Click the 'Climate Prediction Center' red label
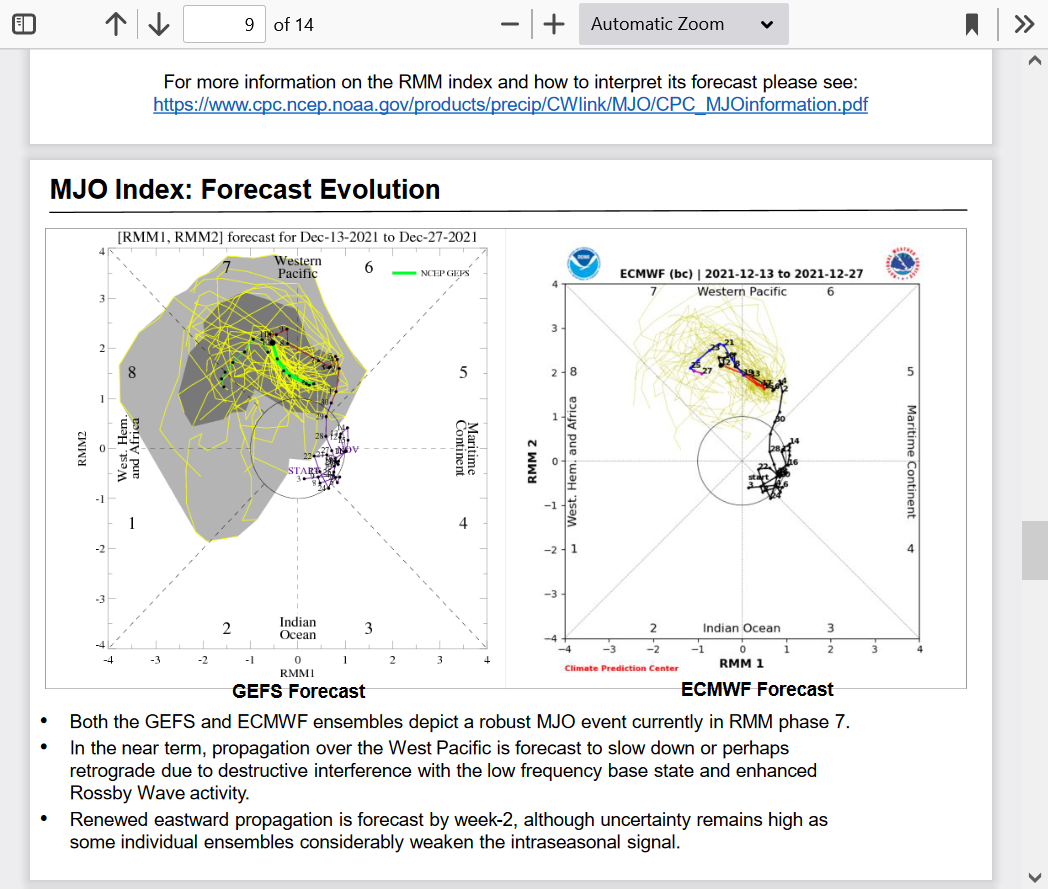 coord(622,668)
